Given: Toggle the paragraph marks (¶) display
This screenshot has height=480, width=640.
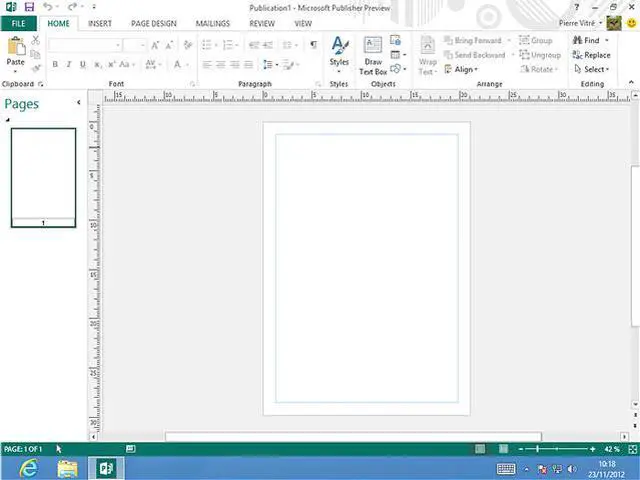Looking at the screenshot, I should [313, 45].
